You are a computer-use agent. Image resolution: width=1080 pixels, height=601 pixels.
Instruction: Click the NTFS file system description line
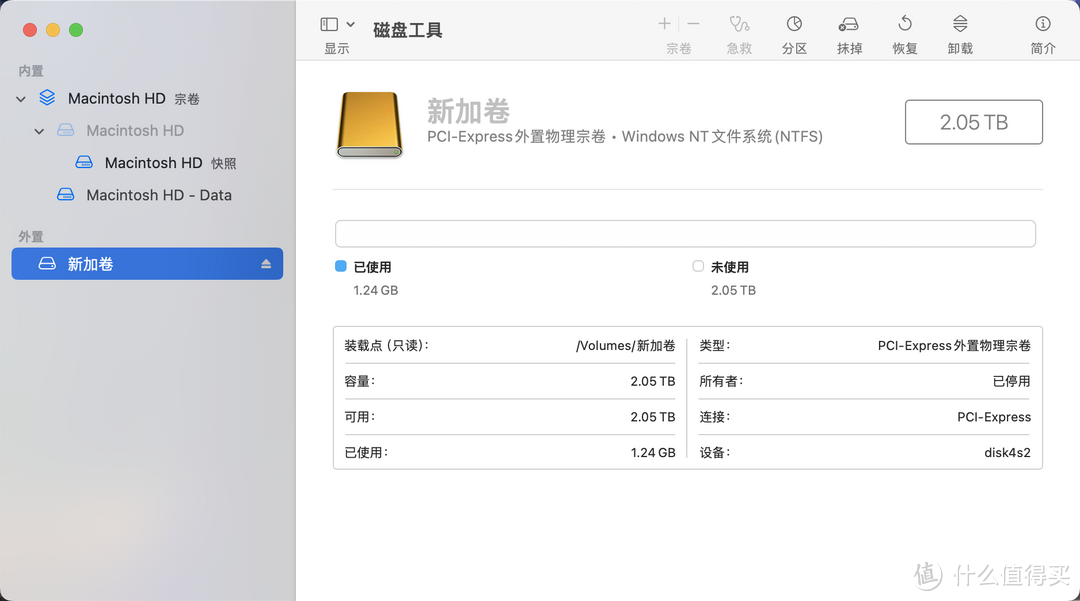click(x=625, y=137)
